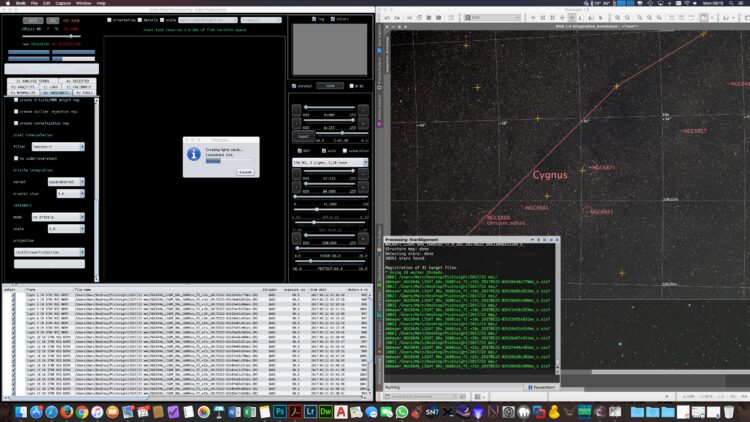This screenshot has width=750, height=422.
Task: Open Google Chrome from the dock
Action: coord(82,411)
